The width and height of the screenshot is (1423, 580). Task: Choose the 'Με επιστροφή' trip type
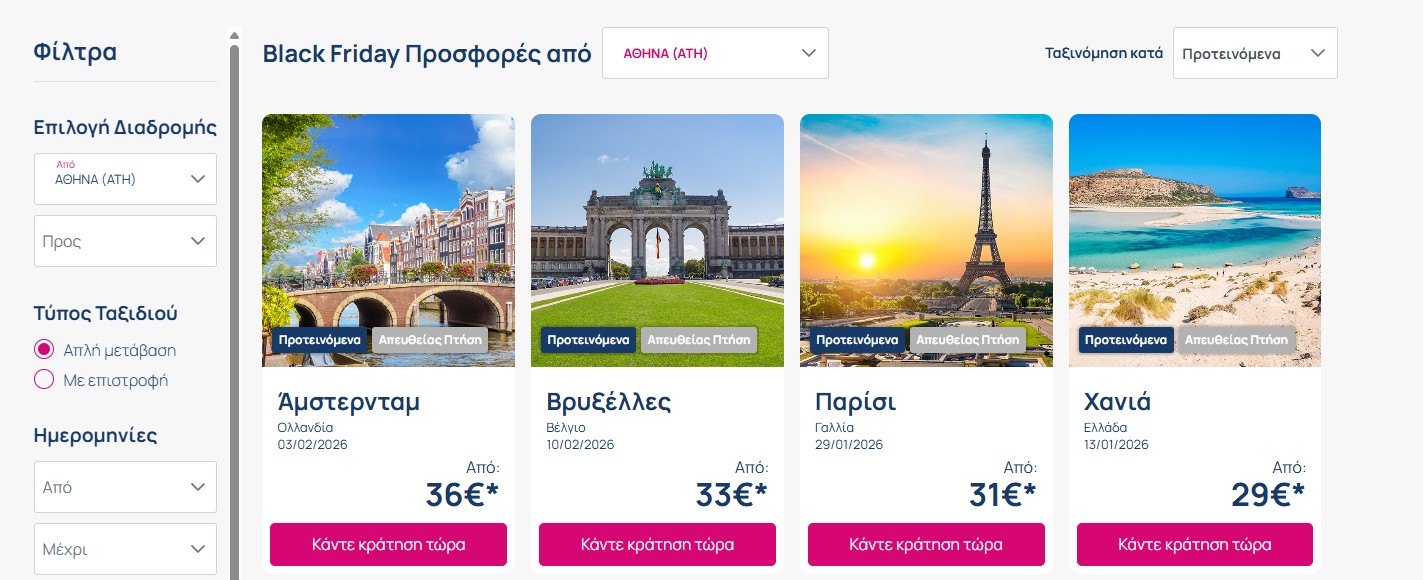[44, 380]
